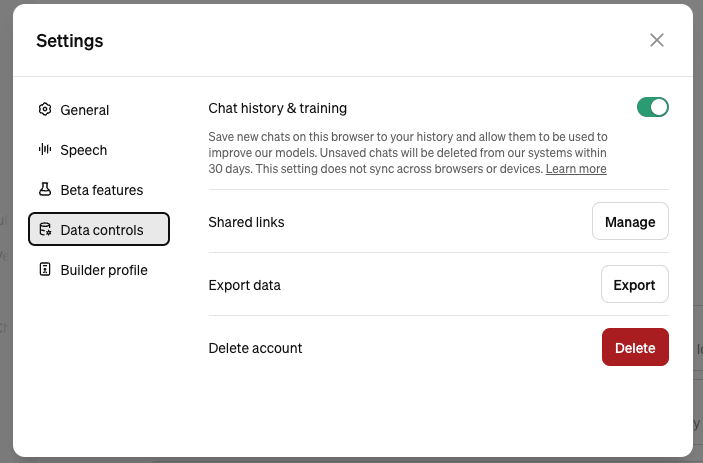Click the red Delete account button
The image size is (703, 463).
coord(635,347)
